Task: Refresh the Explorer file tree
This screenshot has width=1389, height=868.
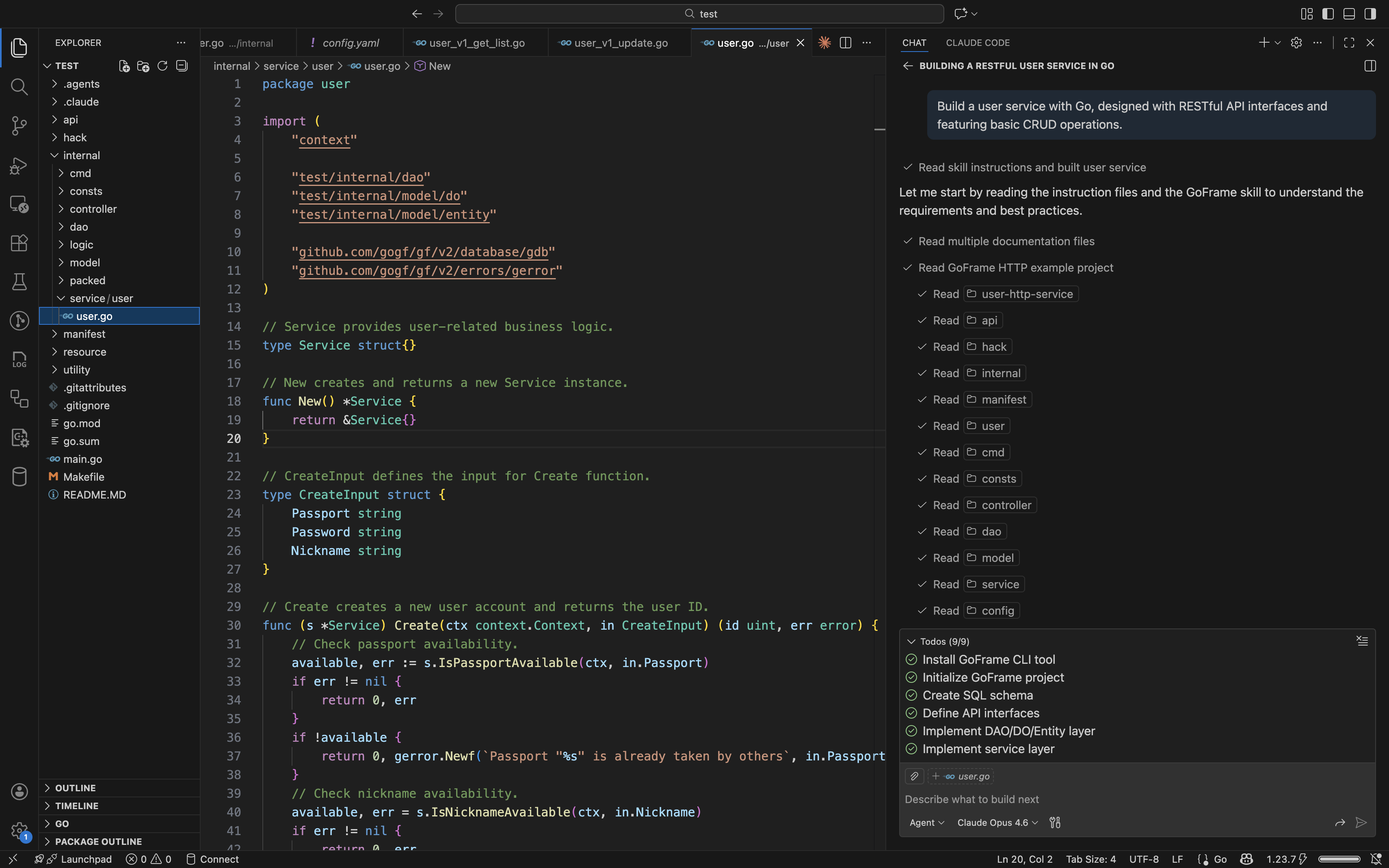Action: point(162,66)
